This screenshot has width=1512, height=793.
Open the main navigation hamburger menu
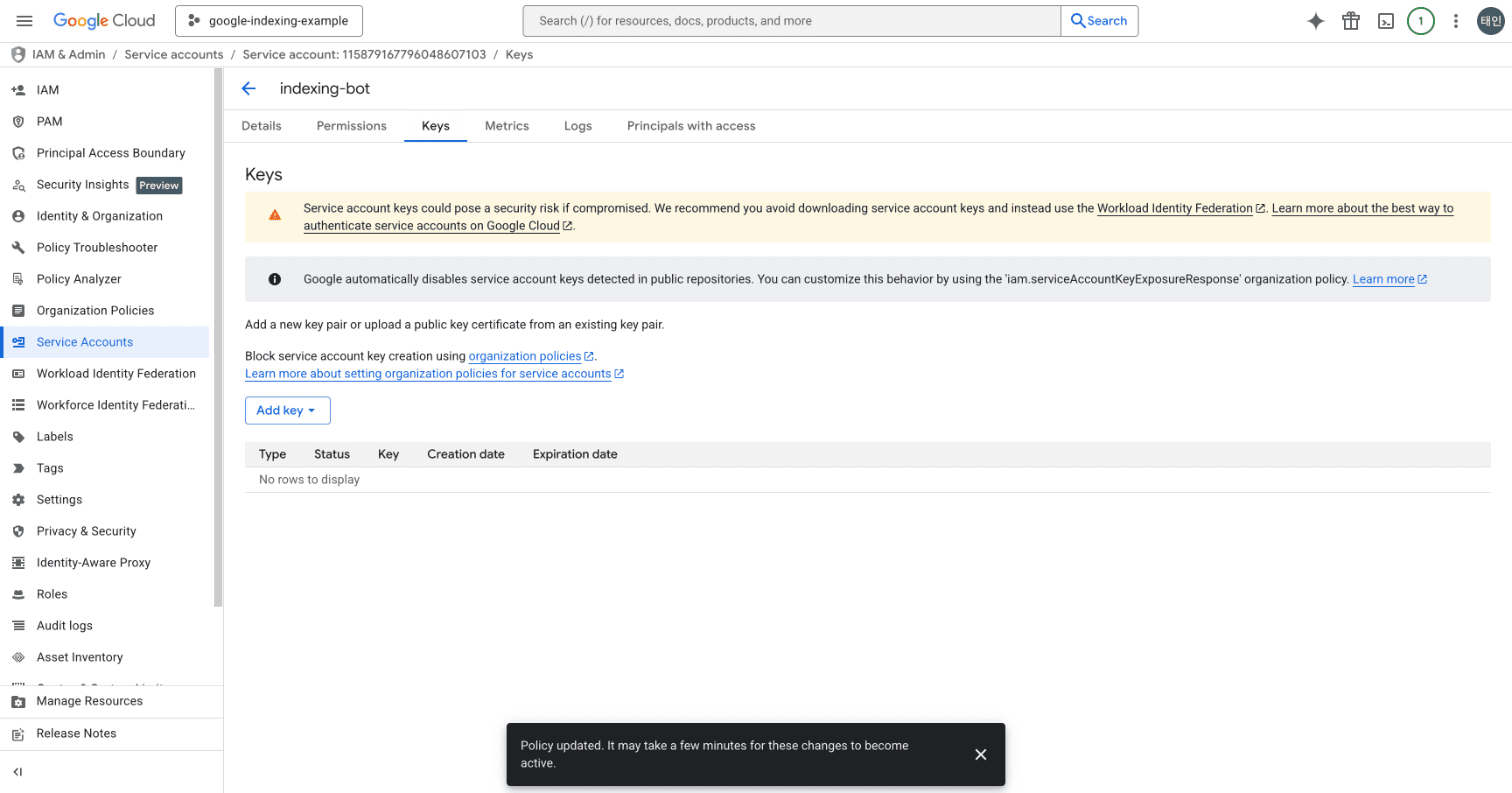tap(25, 21)
